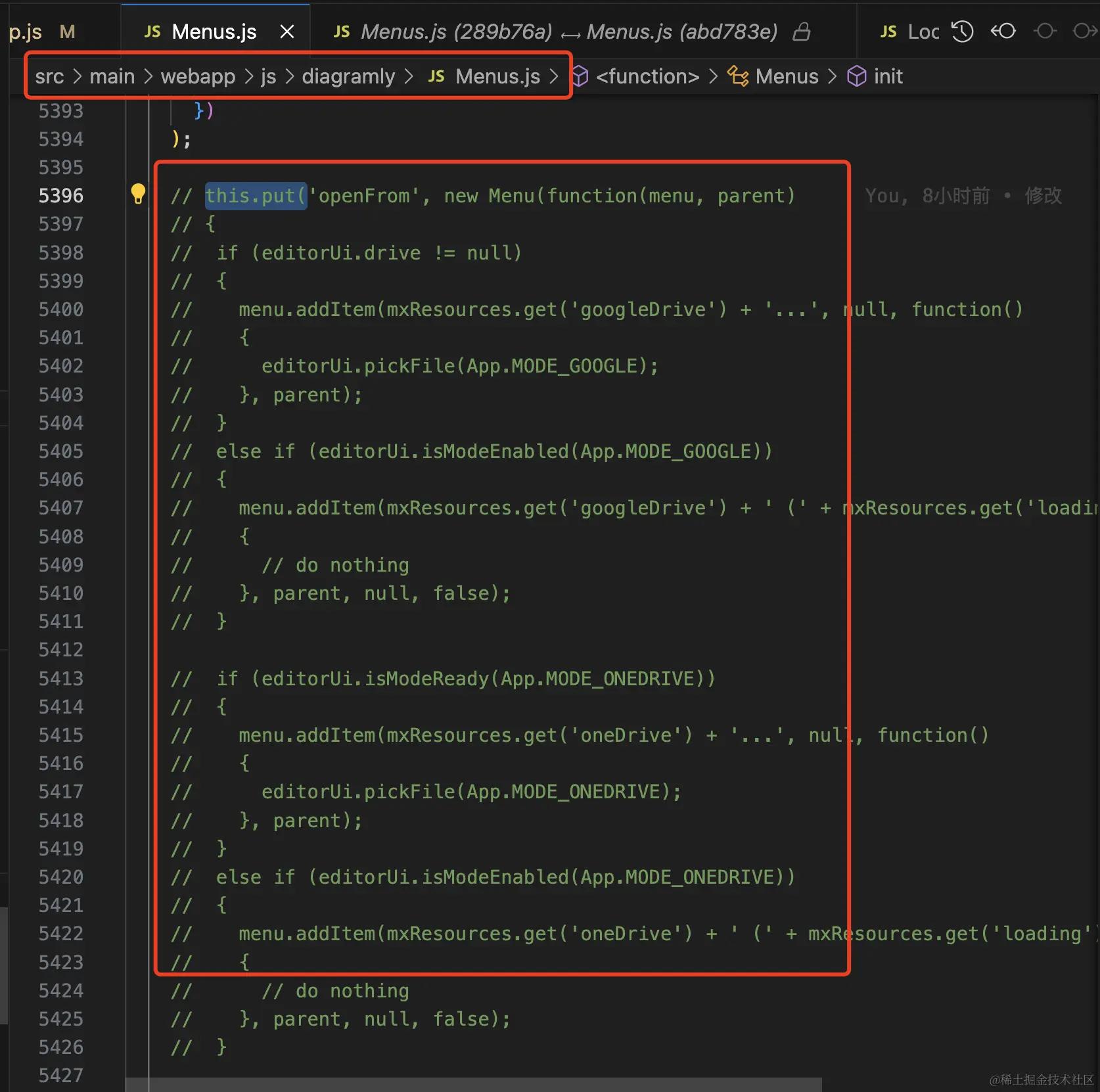Click 'editorUi.pickFile(App.MODE_ONEDRIVE);' code

pos(471,792)
